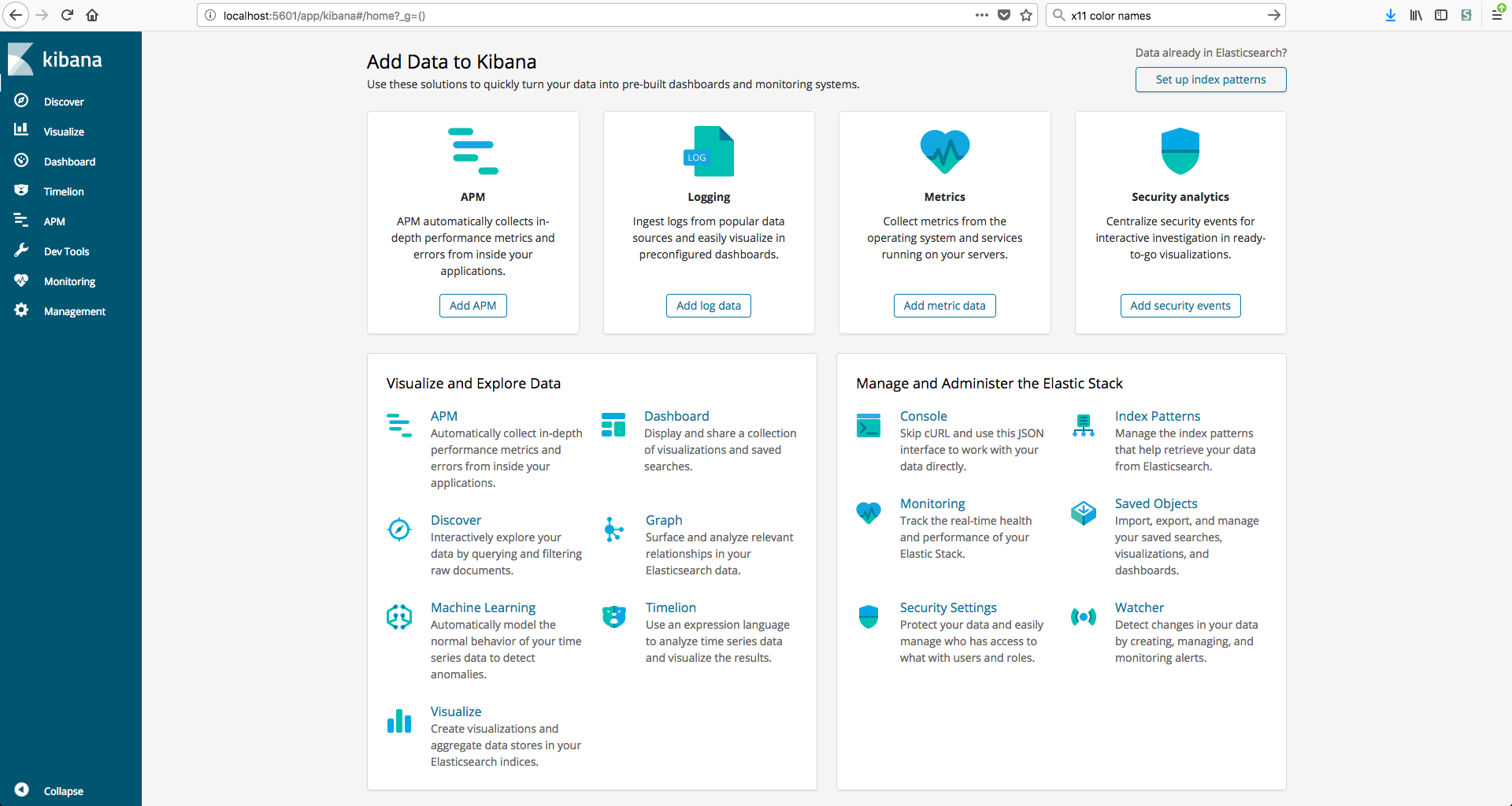Click the Metrics heartbeat icon
Screen dimensions: 1512x806
coord(945,151)
